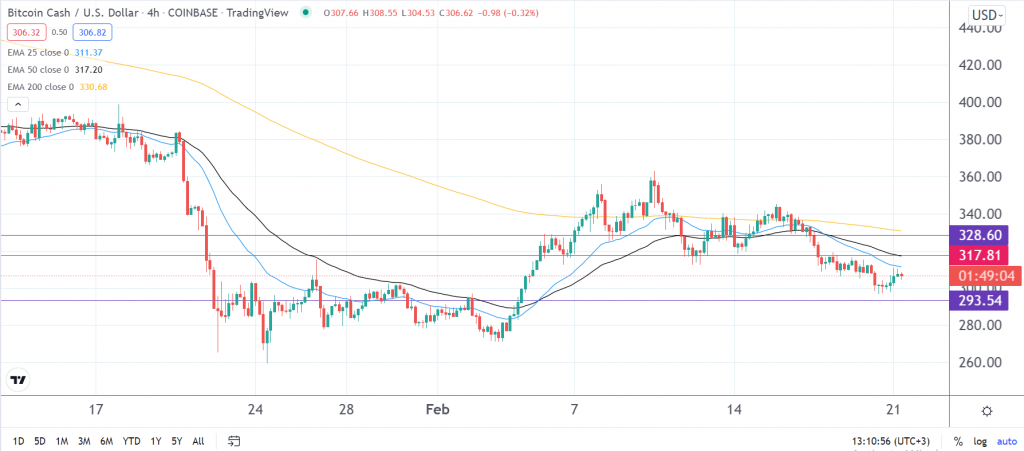Select the All time range
1024x451 pixels.
[x=198, y=441]
